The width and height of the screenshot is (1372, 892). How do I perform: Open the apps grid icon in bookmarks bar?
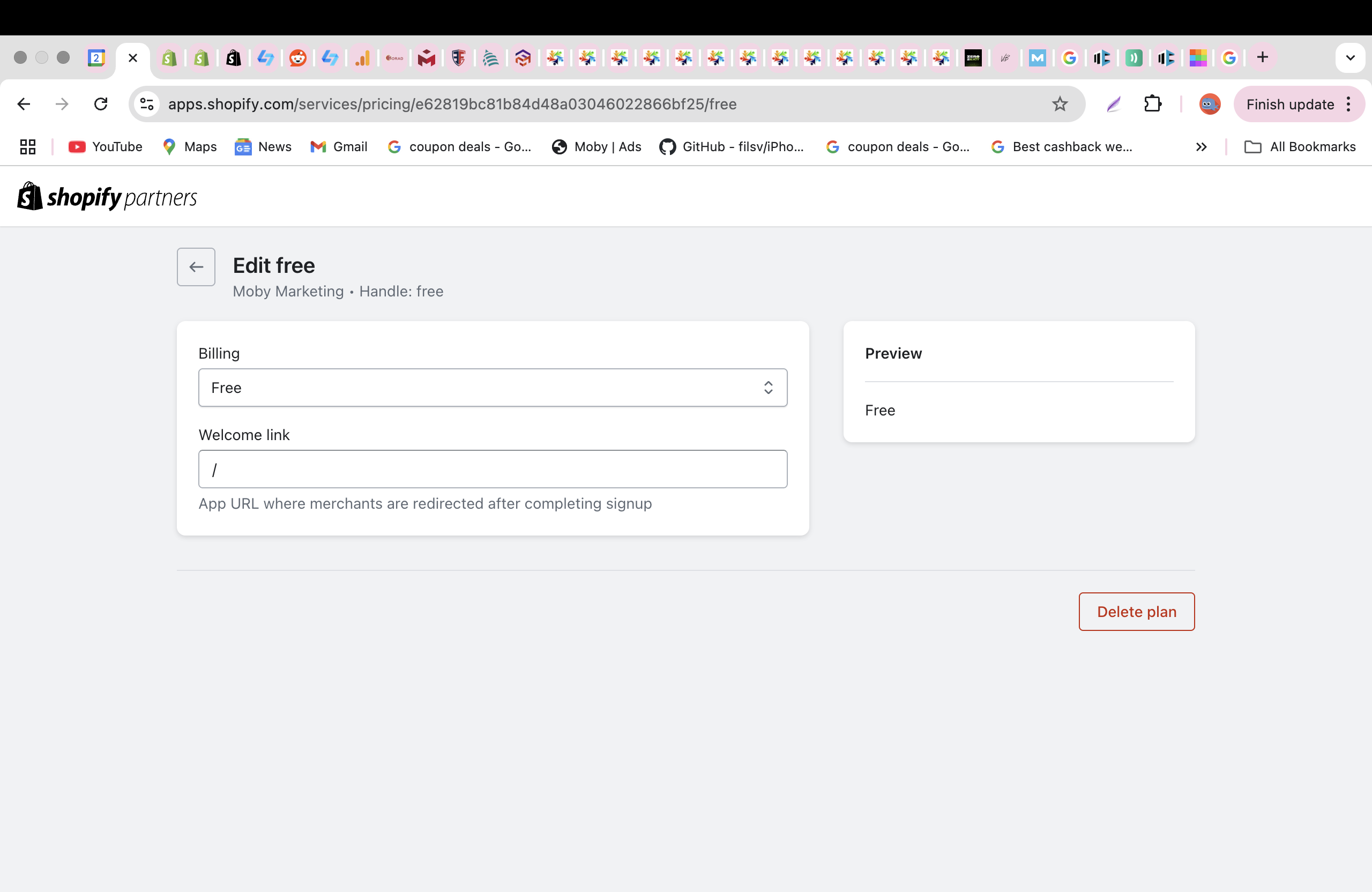click(x=28, y=147)
